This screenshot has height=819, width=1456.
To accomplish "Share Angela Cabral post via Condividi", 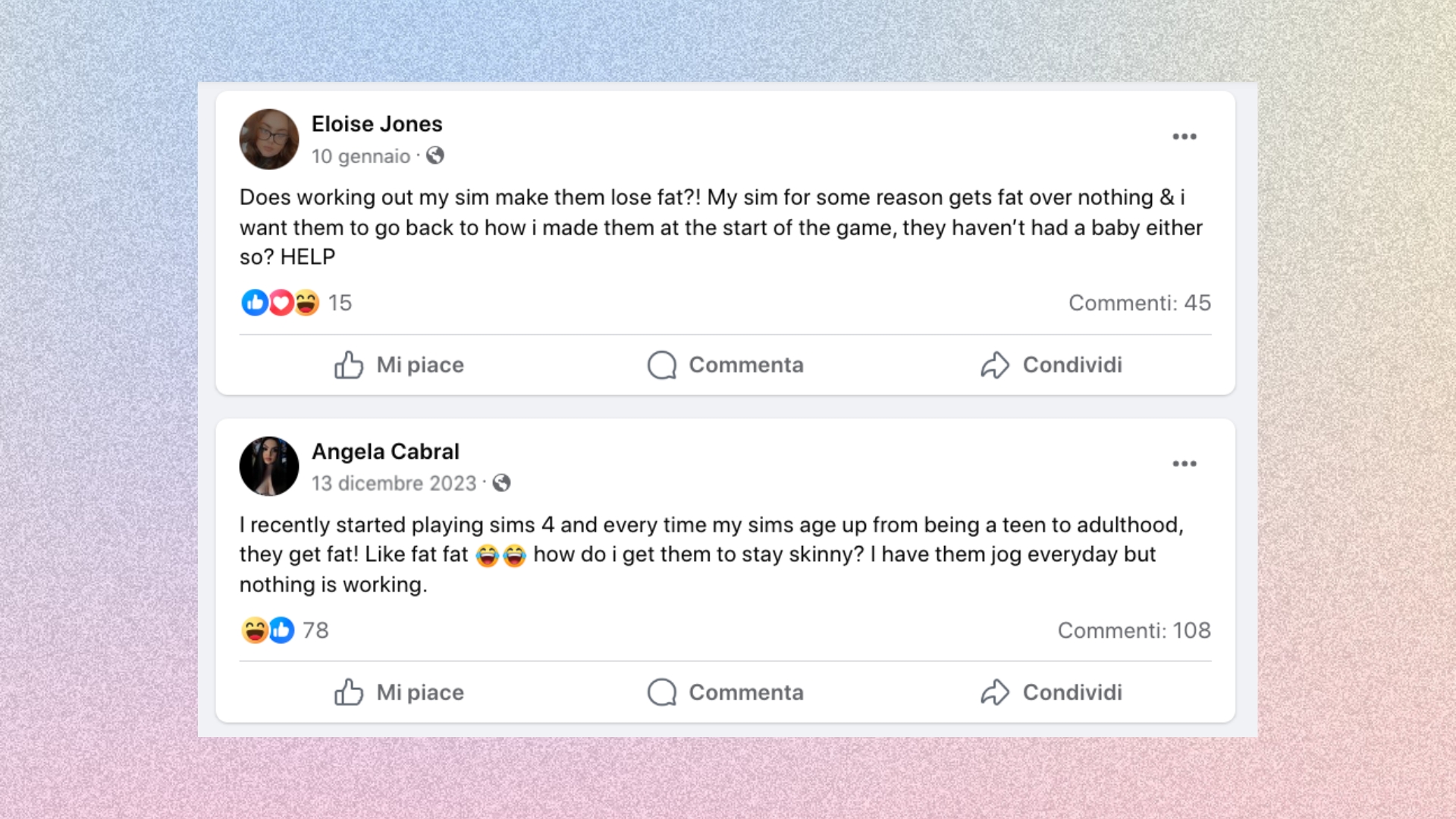I will click(x=1051, y=692).
